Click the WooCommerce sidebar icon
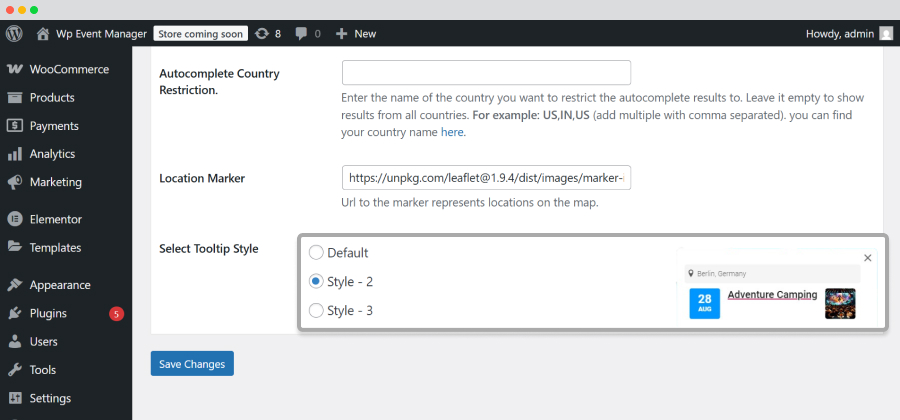 (x=14, y=69)
